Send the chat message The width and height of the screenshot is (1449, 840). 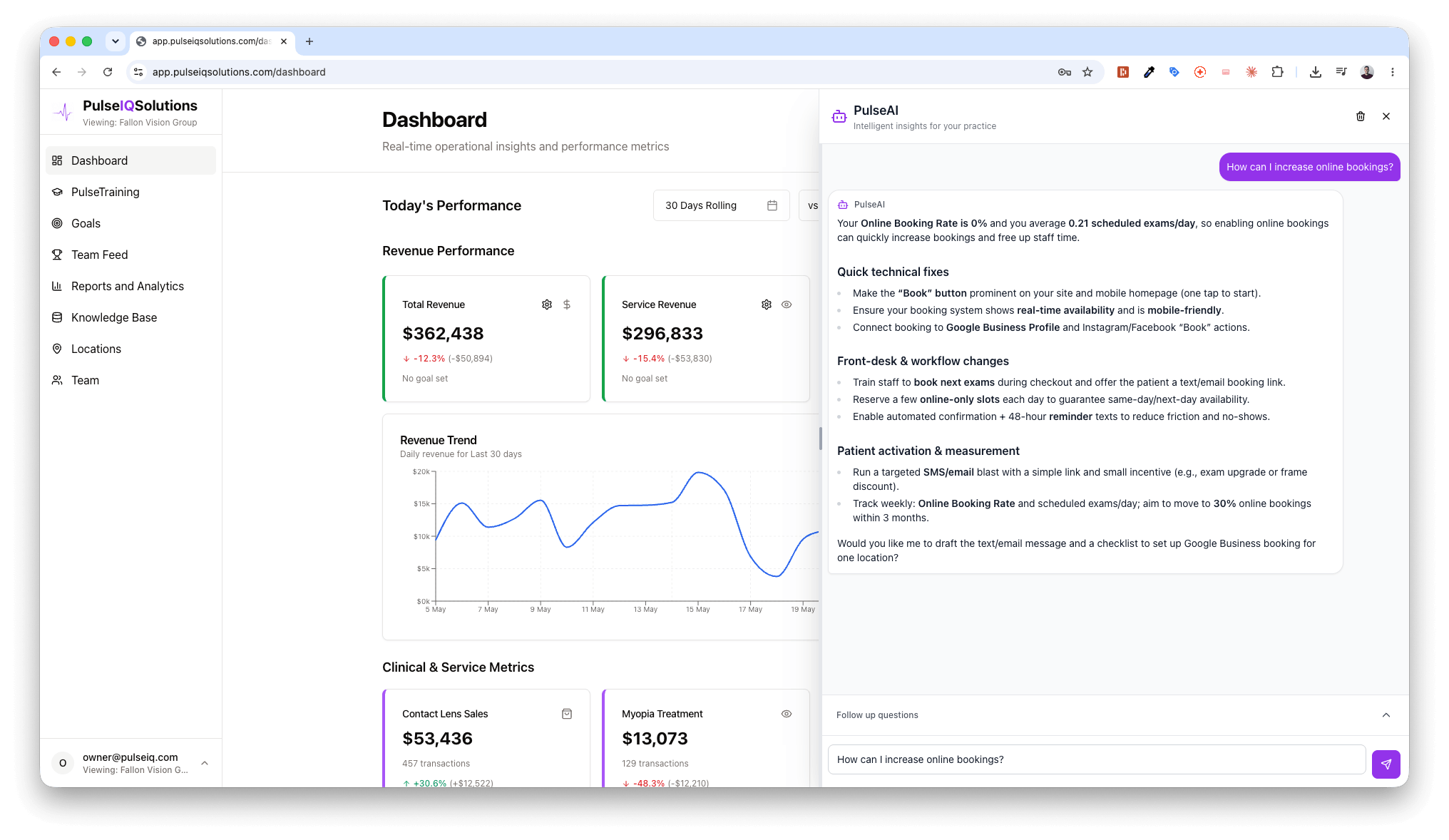1386,764
